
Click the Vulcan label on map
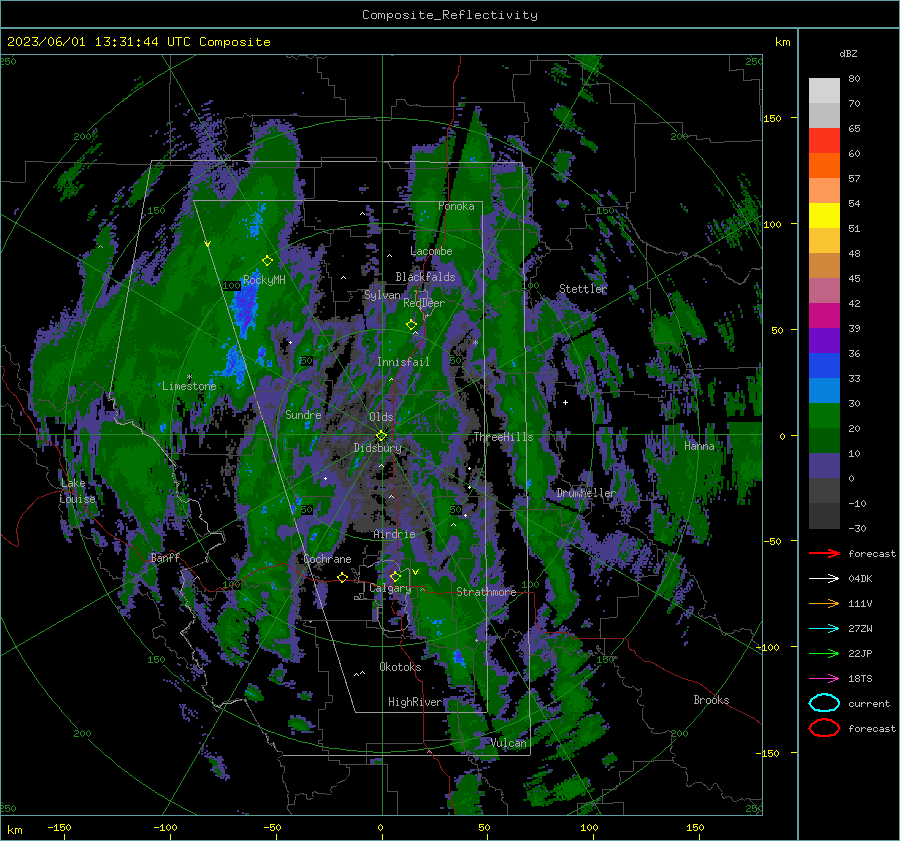tap(508, 743)
